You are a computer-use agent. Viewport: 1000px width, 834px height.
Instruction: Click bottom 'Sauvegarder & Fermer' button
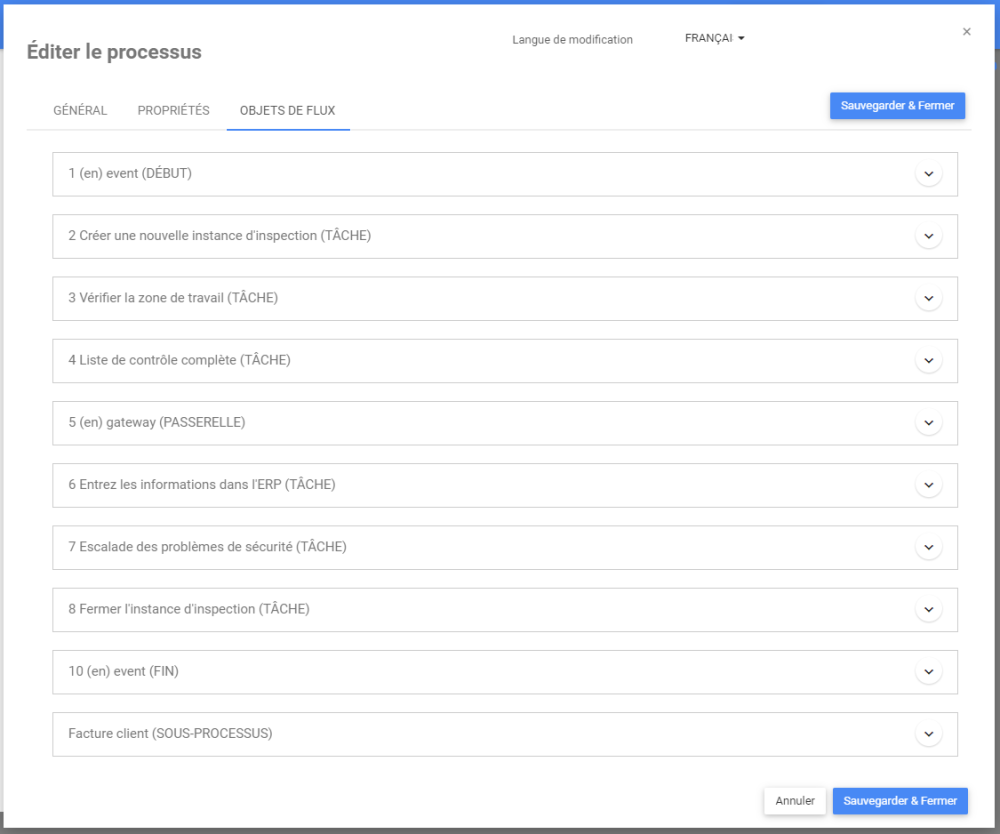pyautogui.click(x=900, y=801)
